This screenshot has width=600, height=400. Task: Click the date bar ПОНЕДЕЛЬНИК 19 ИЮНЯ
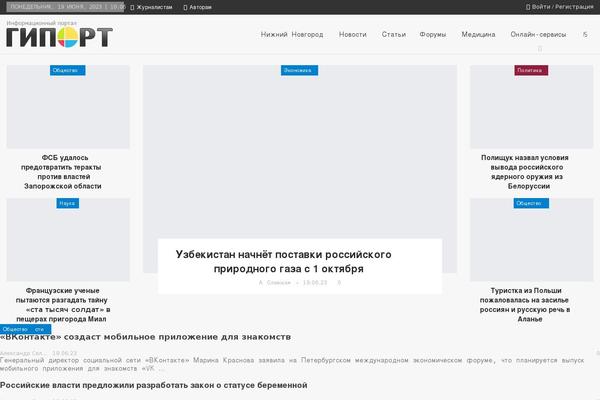[x=65, y=7]
